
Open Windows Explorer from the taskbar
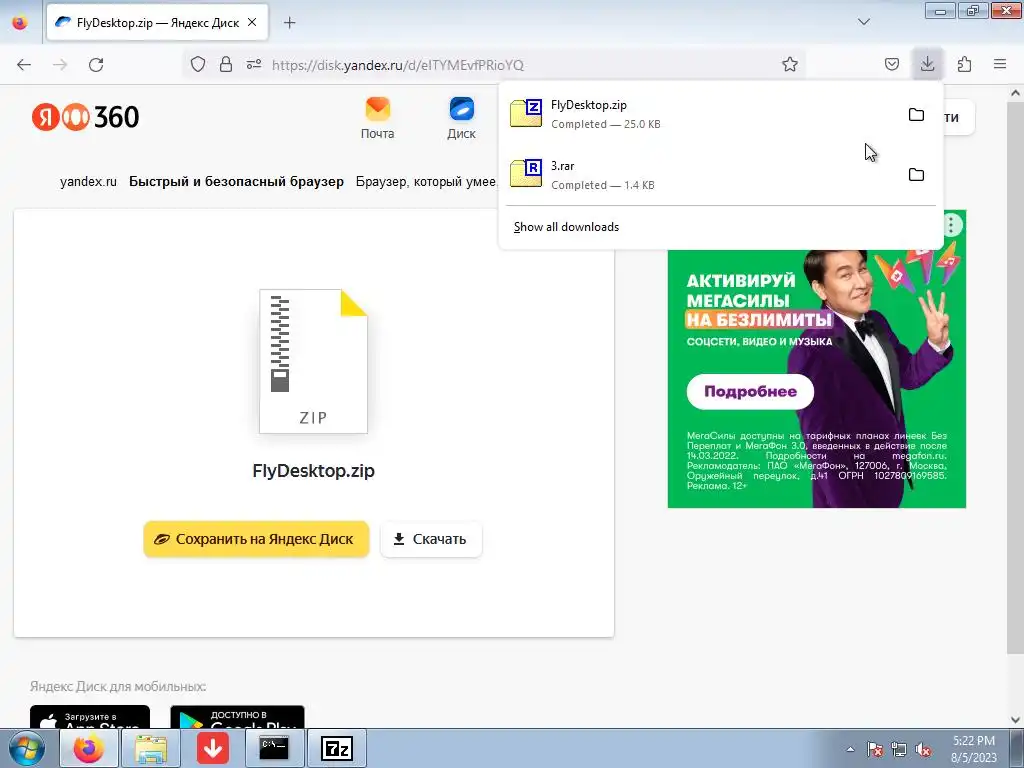(x=151, y=748)
